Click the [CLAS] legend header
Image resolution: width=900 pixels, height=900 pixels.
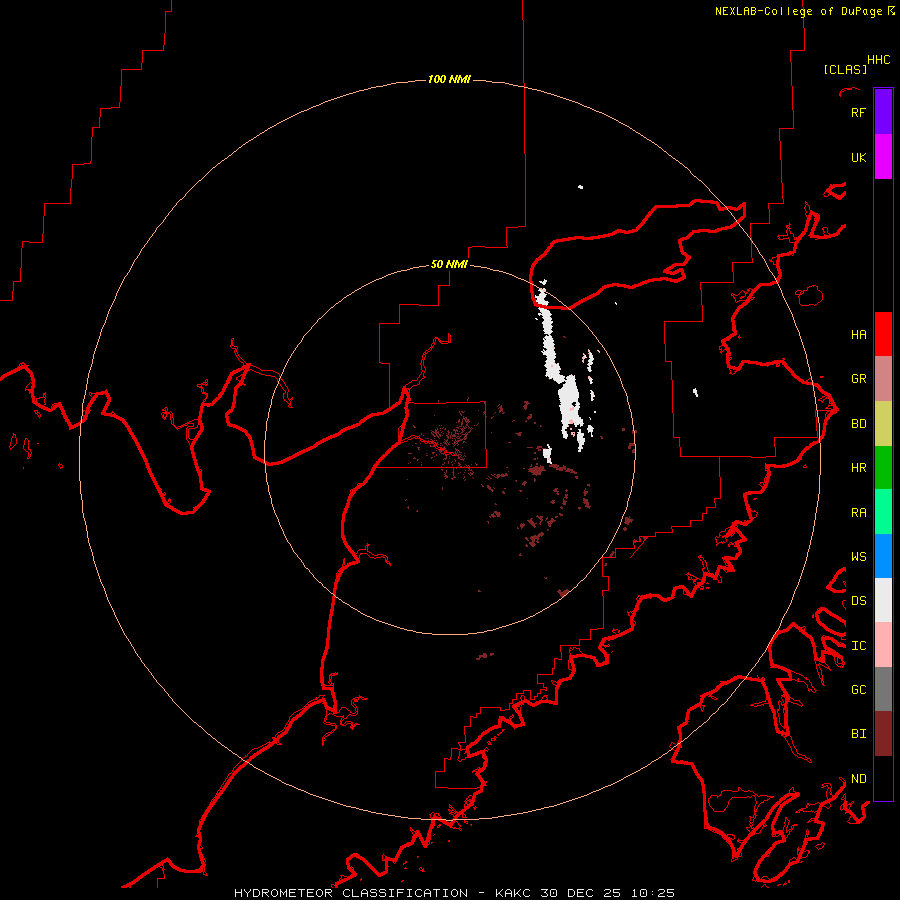point(845,69)
